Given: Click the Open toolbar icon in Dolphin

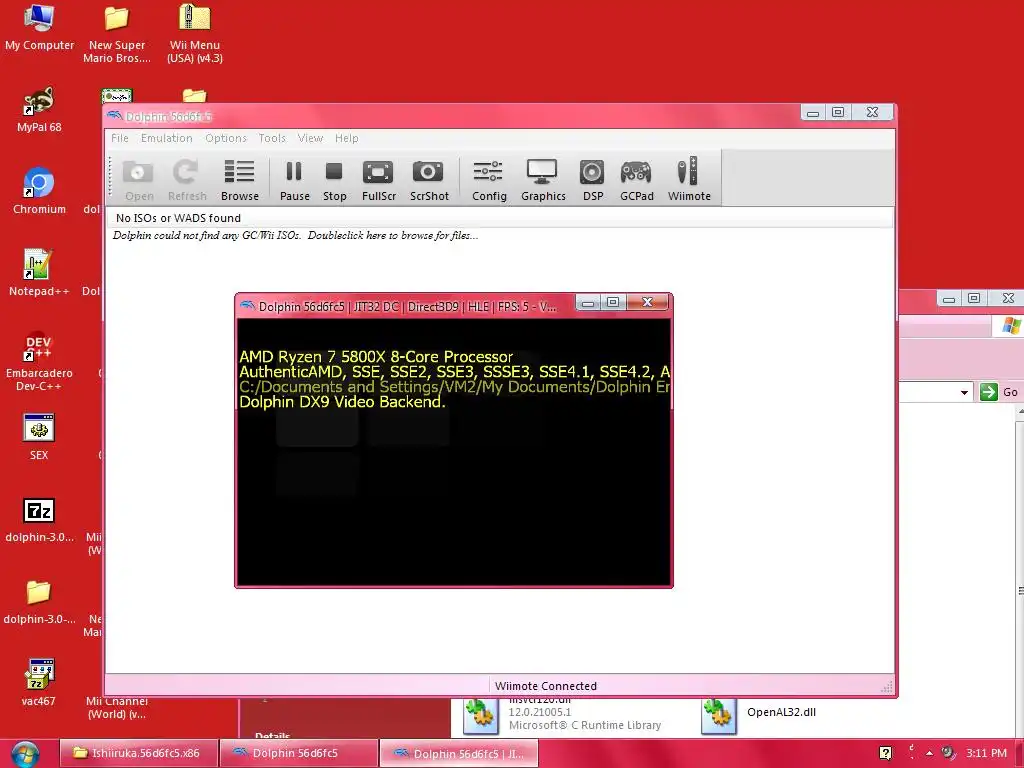Looking at the screenshot, I should tap(138, 180).
